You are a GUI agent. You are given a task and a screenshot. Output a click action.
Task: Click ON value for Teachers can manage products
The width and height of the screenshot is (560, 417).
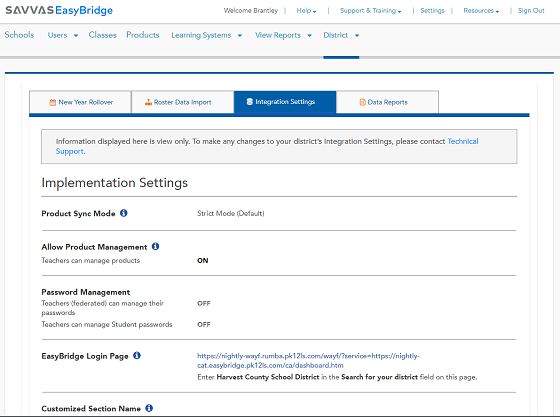202,261
